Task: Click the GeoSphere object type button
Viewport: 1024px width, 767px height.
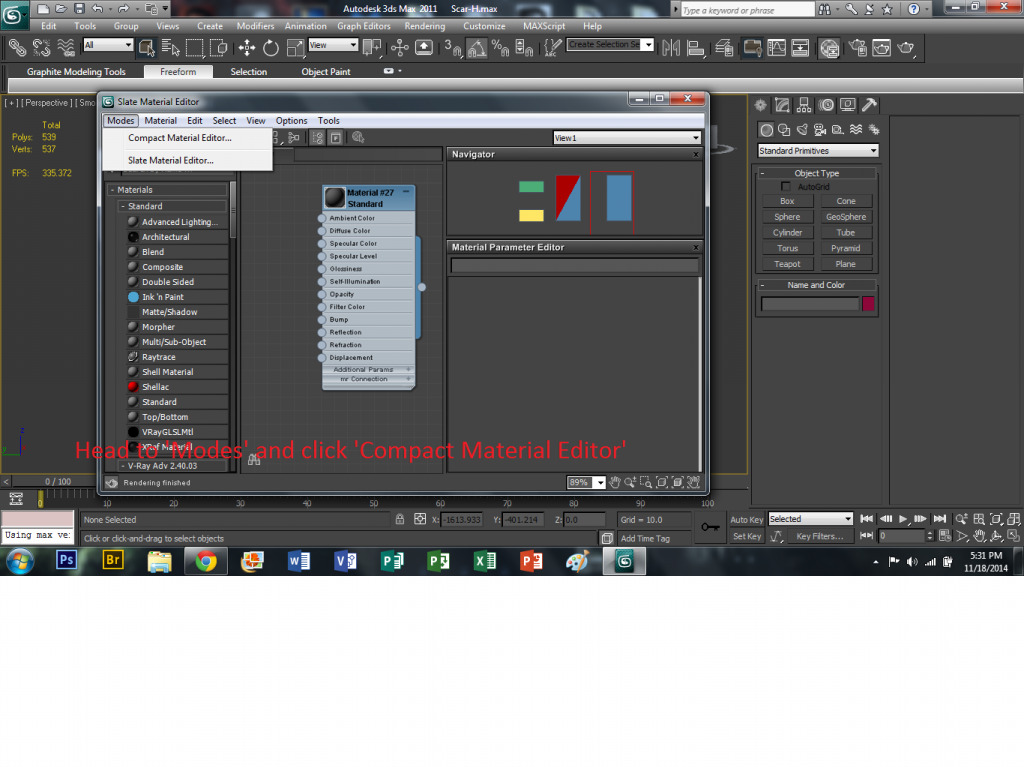Action: tap(846, 218)
